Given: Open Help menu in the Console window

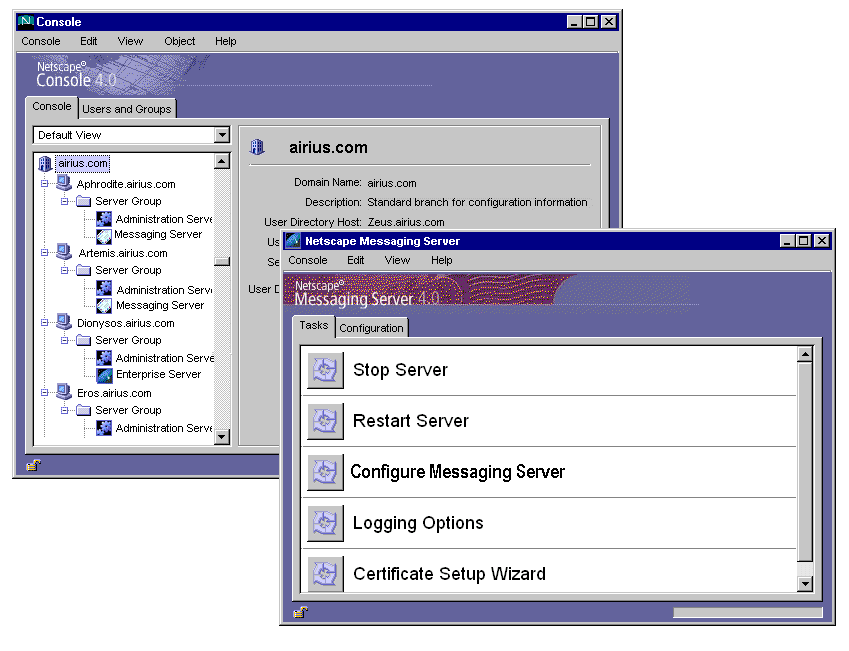Looking at the screenshot, I should [x=225, y=41].
